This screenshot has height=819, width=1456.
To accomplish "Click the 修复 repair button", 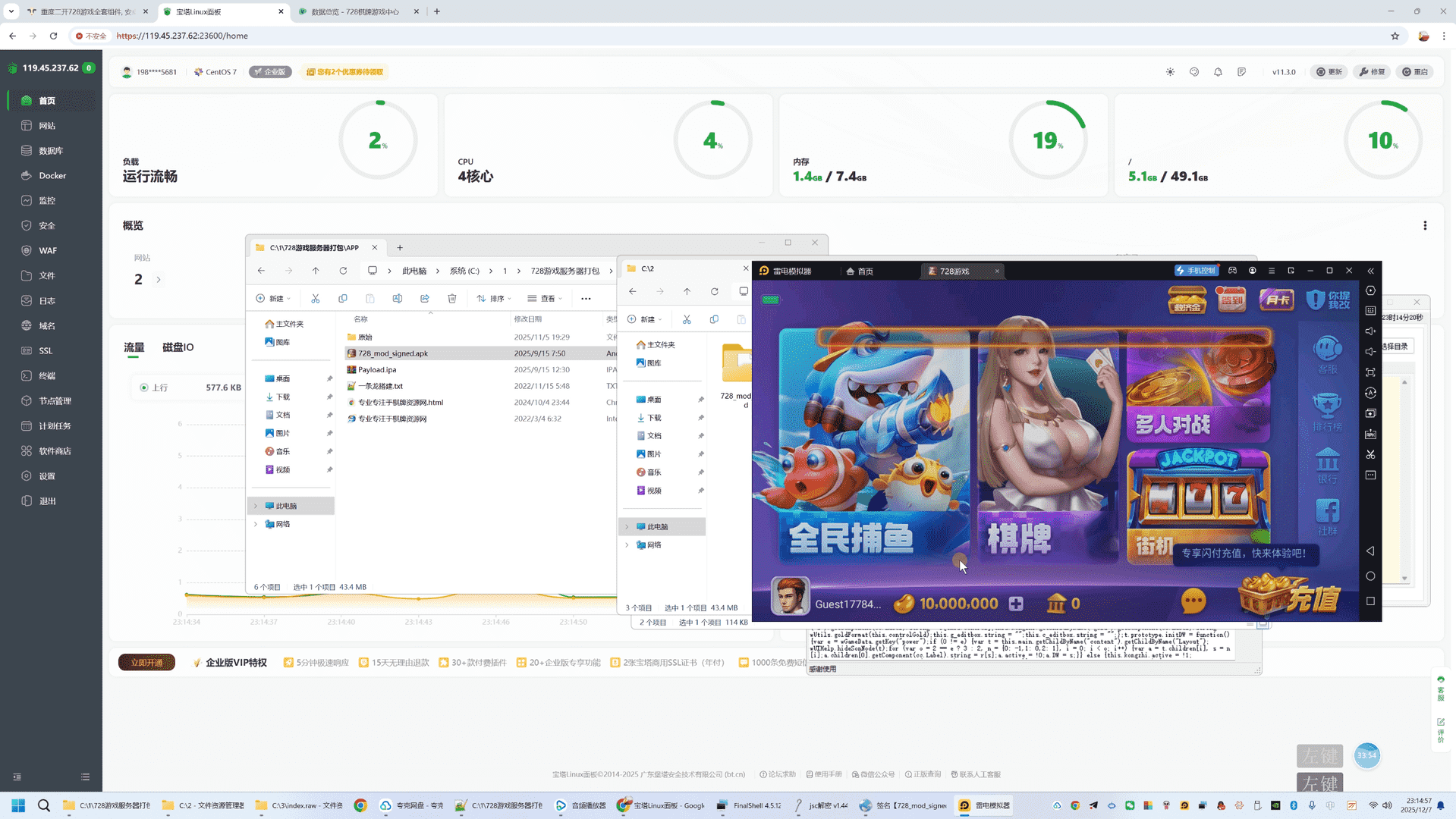I will pos(1372,72).
